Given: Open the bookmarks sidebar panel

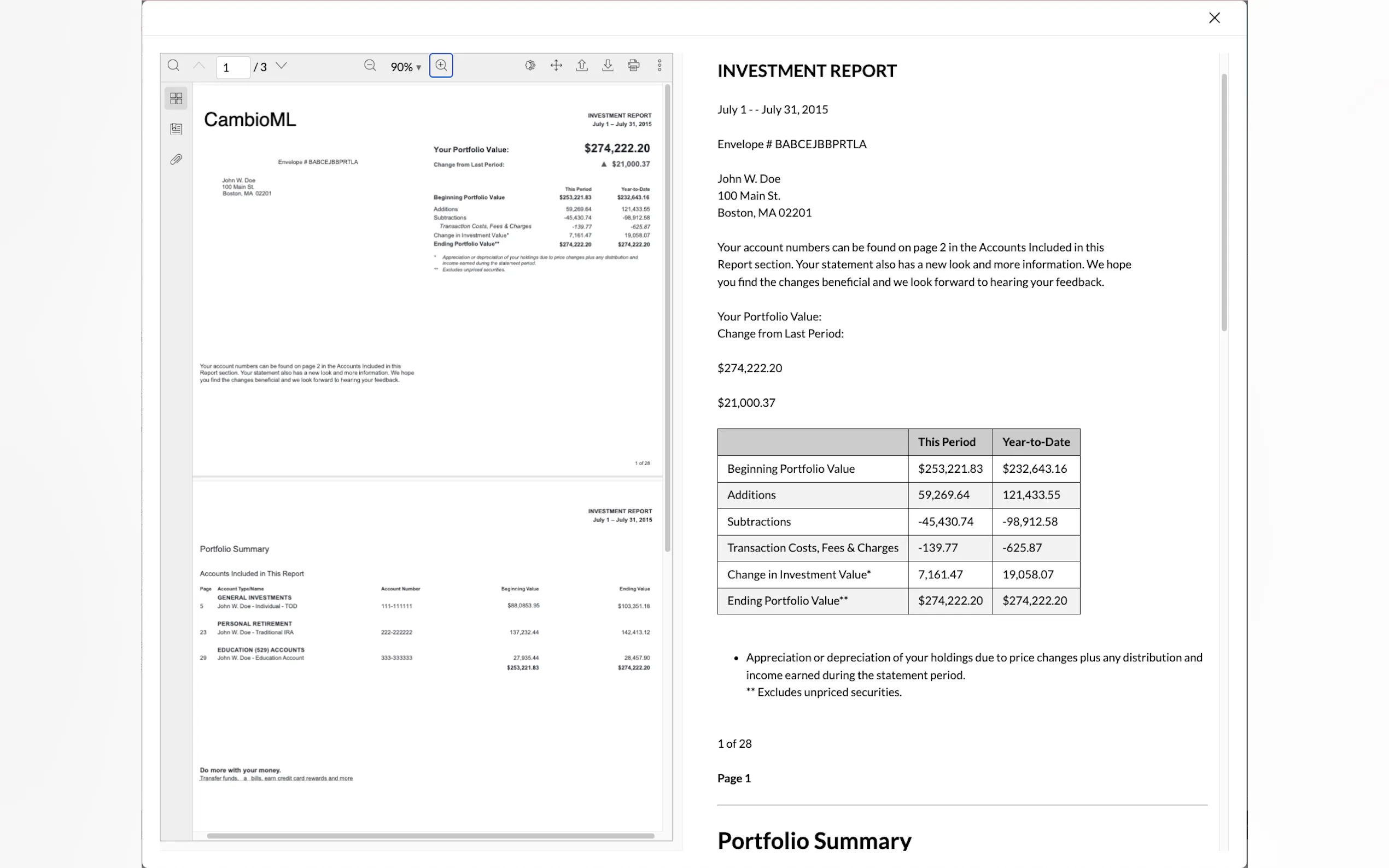Looking at the screenshot, I should (x=176, y=128).
